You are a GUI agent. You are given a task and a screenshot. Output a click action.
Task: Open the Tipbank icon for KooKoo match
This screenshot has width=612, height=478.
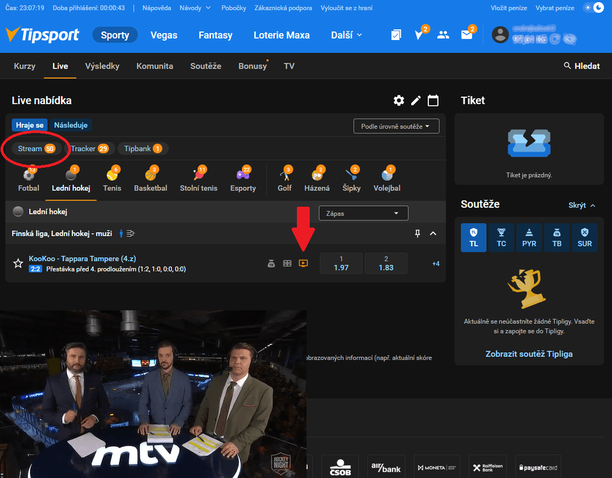(271, 263)
